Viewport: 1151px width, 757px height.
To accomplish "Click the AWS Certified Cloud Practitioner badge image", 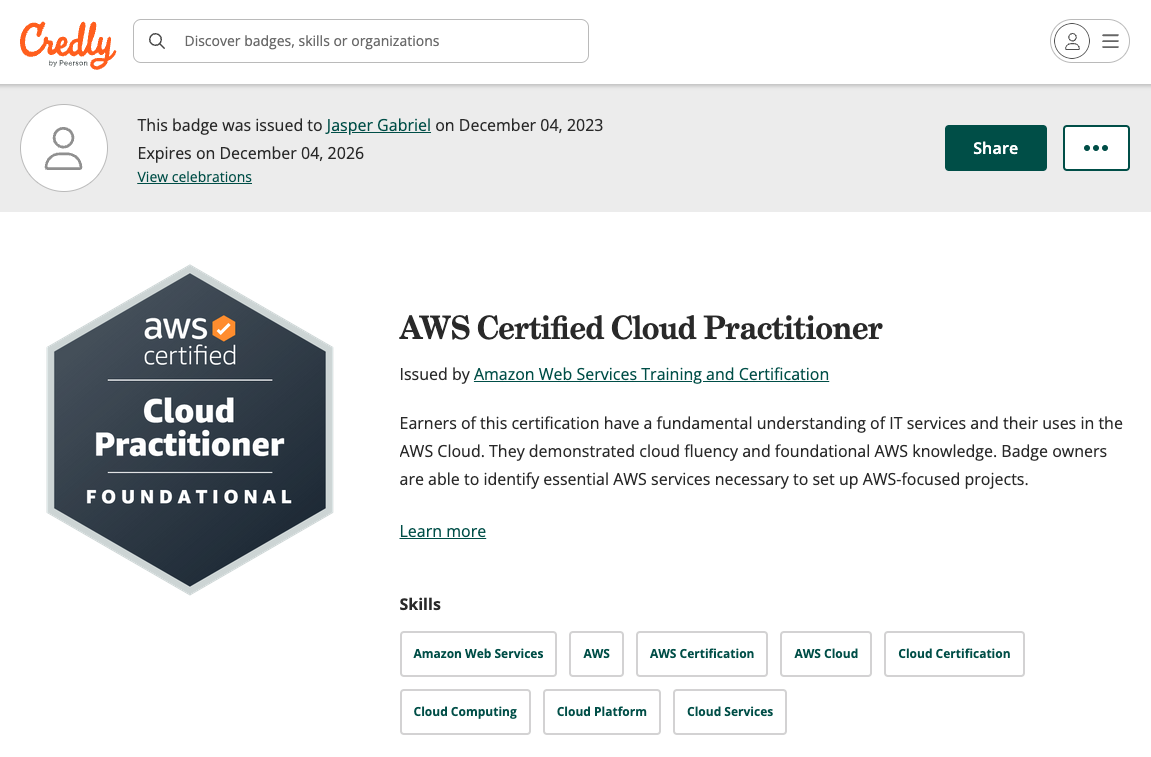I will (x=189, y=429).
